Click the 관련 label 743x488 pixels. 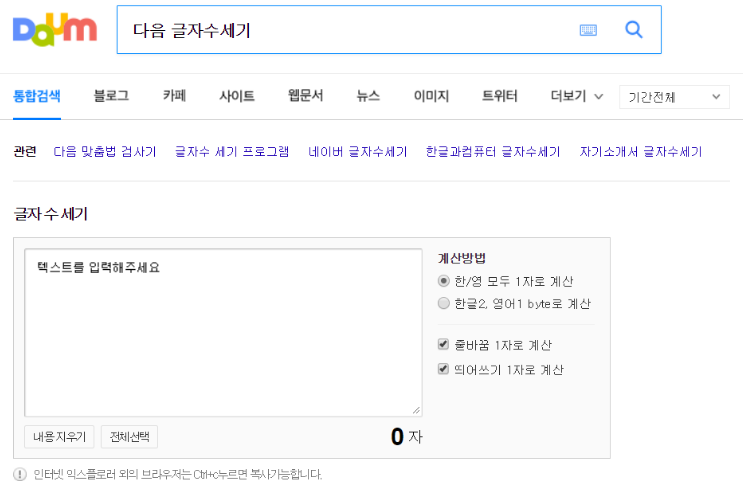(25, 152)
